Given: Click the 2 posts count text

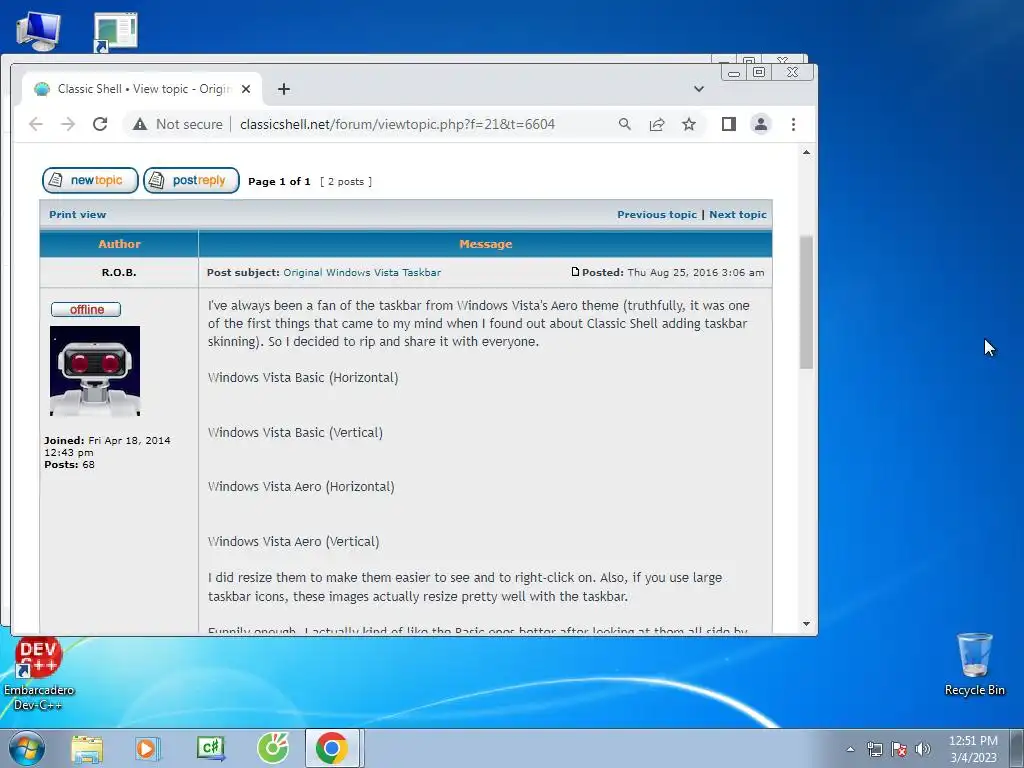Looking at the screenshot, I should click(x=346, y=182).
